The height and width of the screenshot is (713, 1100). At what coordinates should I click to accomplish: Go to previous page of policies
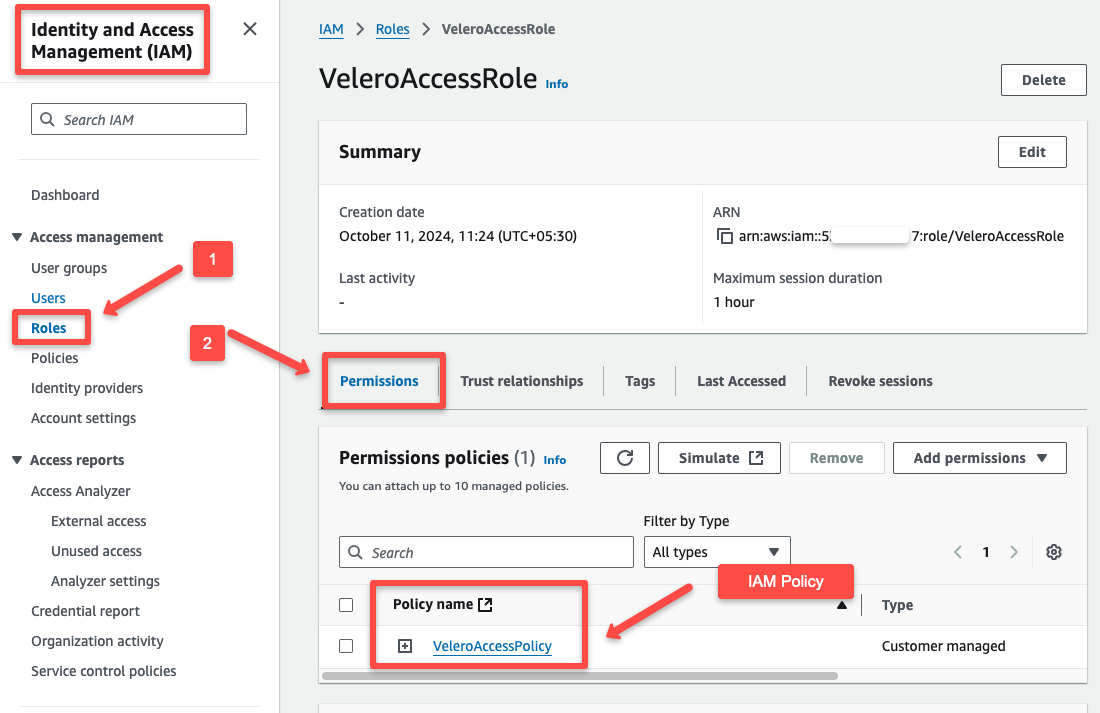coord(957,551)
